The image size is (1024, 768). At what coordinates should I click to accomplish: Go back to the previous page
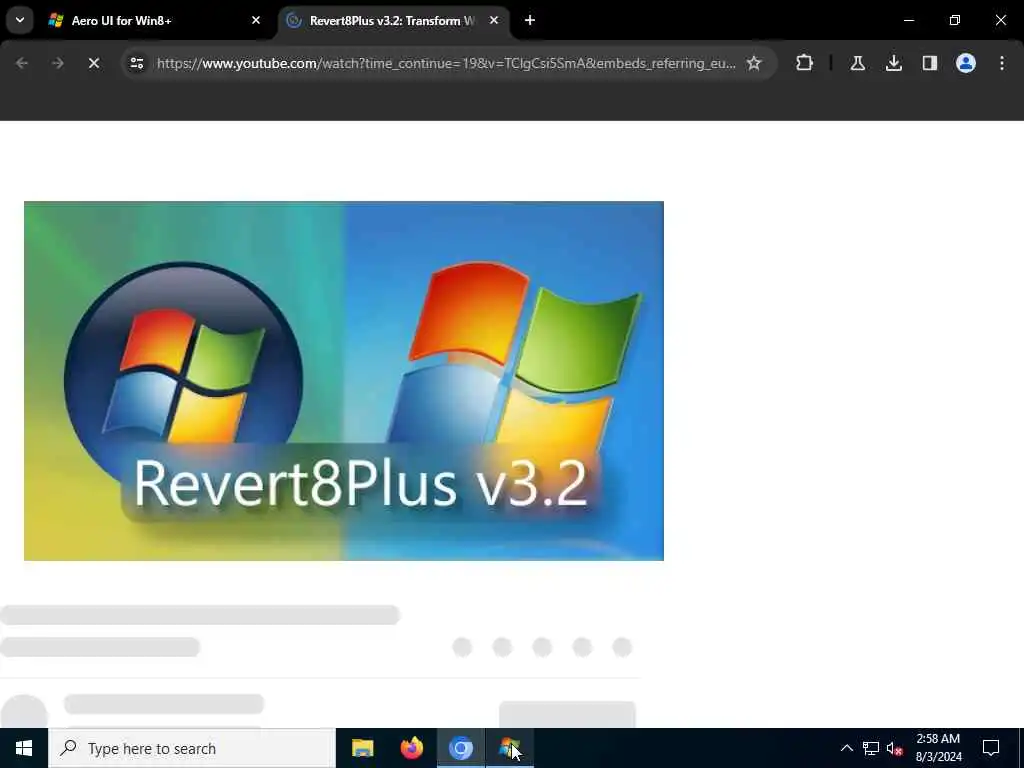pyautogui.click(x=22, y=63)
